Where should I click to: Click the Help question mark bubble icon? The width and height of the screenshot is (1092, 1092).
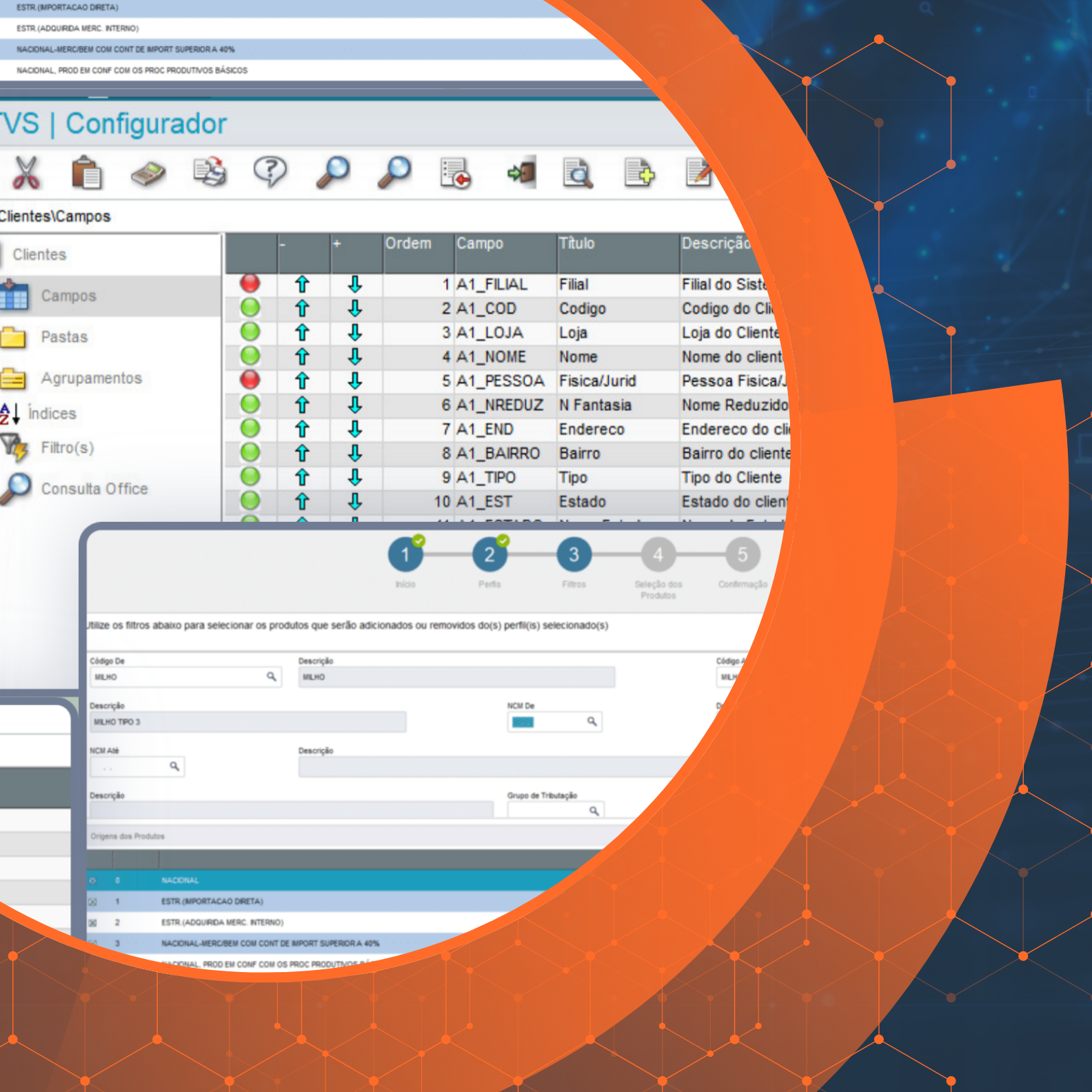pos(270,172)
